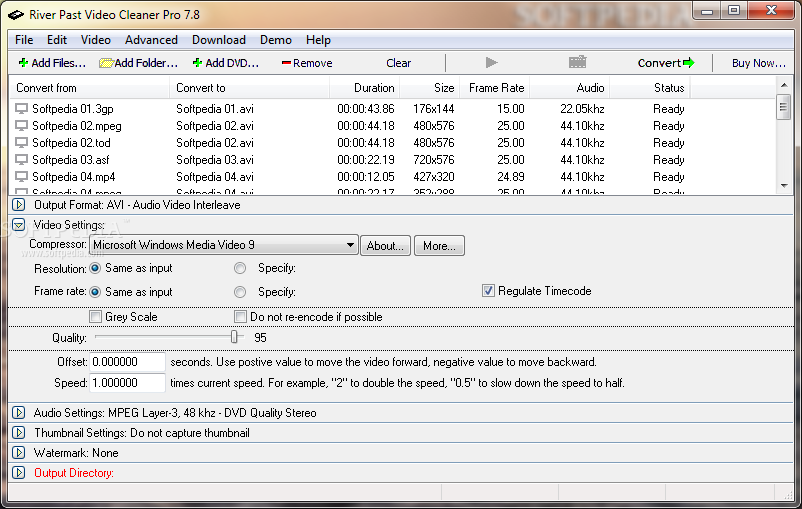802x509 pixels.
Task: Click the Speed input field
Action: tap(127, 383)
